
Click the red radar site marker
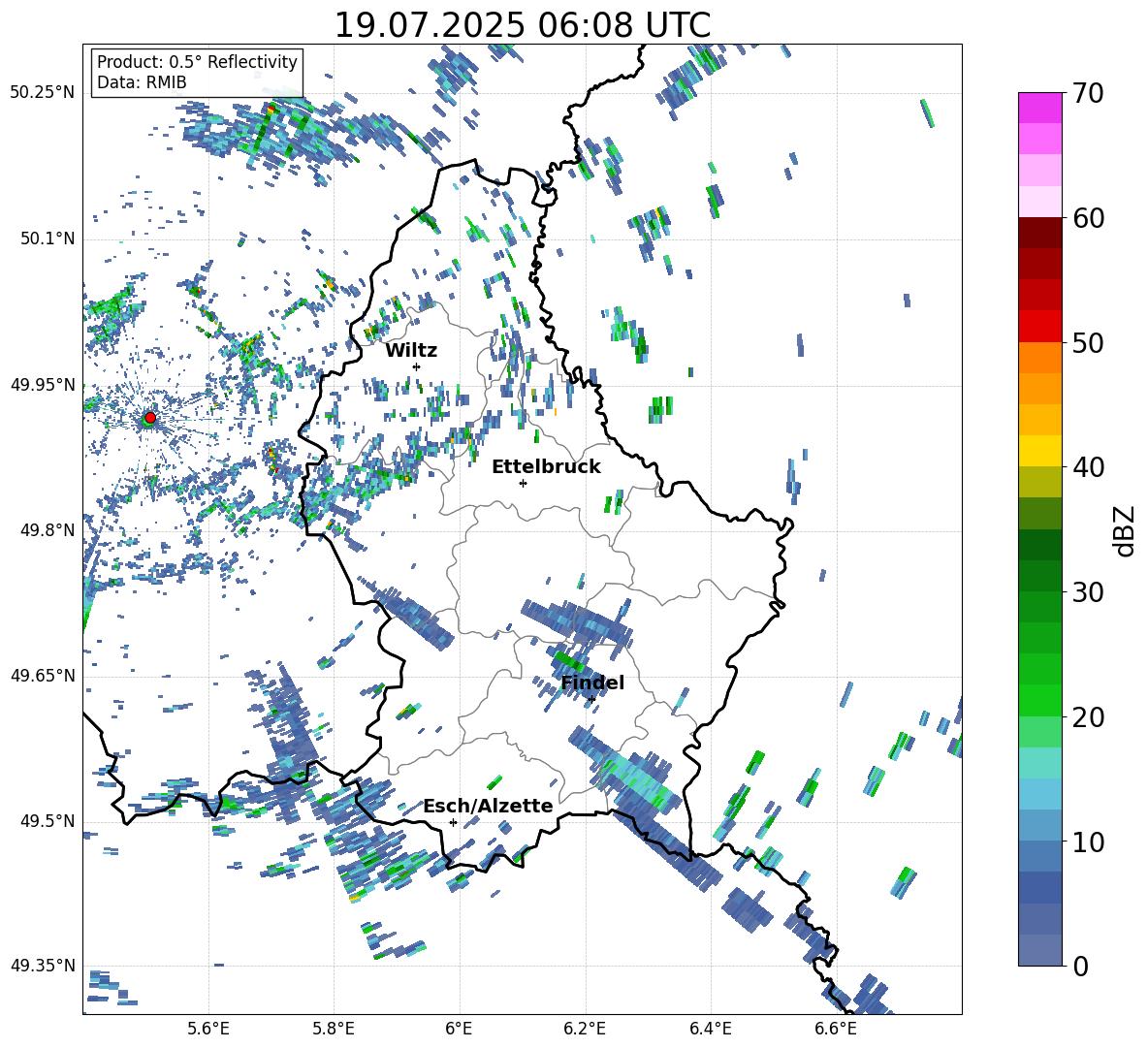pyautogui.click(x=150, y=417)
